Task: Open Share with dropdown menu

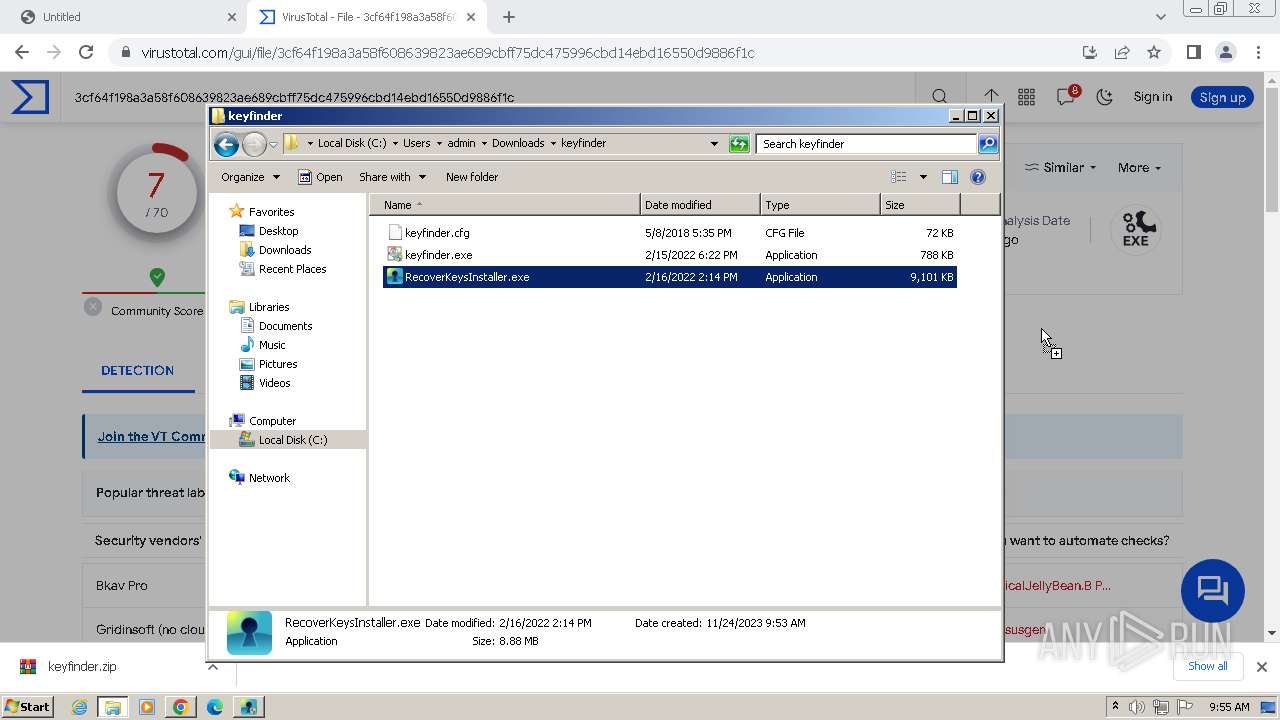Action: point(392,177)
